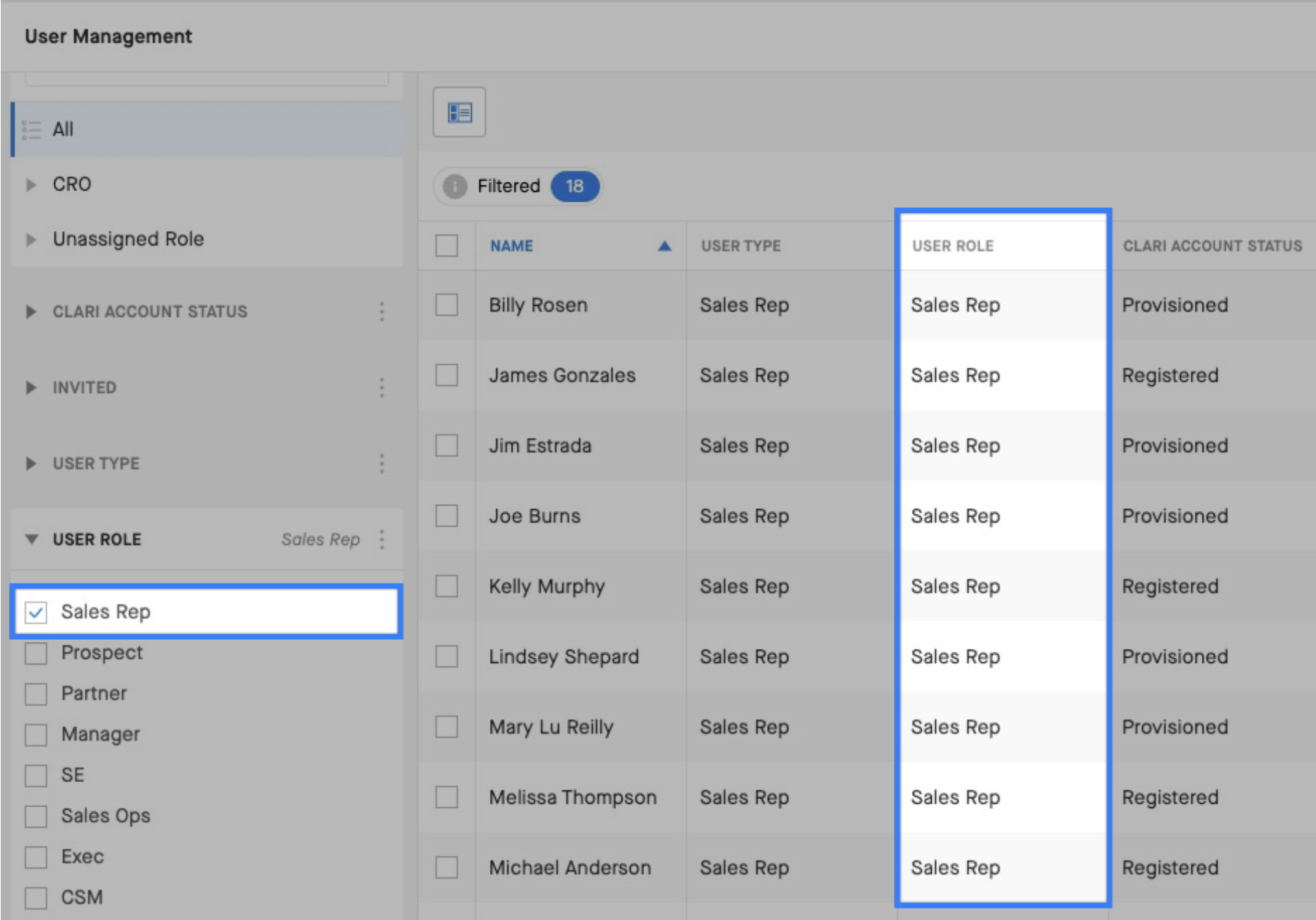Uncheck the Sales Rep role filter
The width and height of the screenshot is (1316, 920).
36,613
